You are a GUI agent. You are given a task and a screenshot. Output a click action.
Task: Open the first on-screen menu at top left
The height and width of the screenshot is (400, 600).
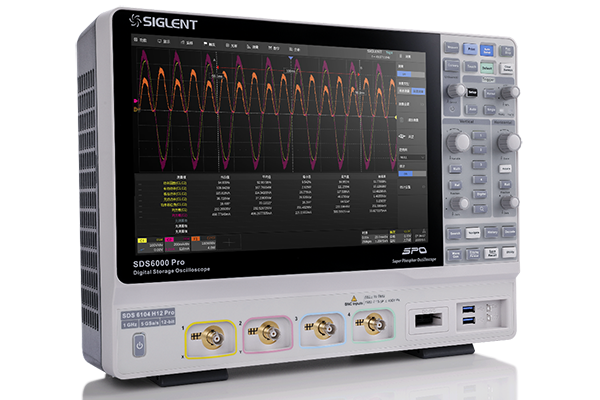(140, 40)
